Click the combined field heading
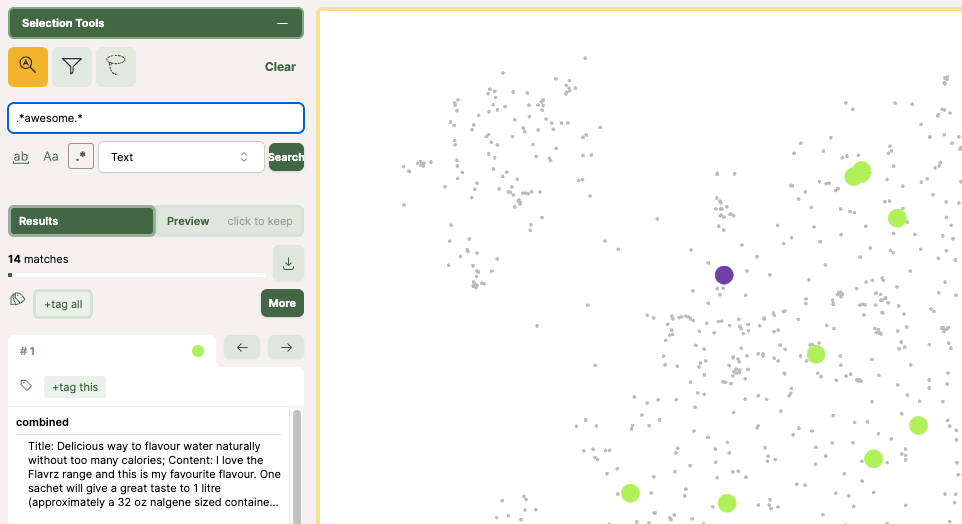Image resolution: width=962 pixels, height=524 pixels. 42,422
